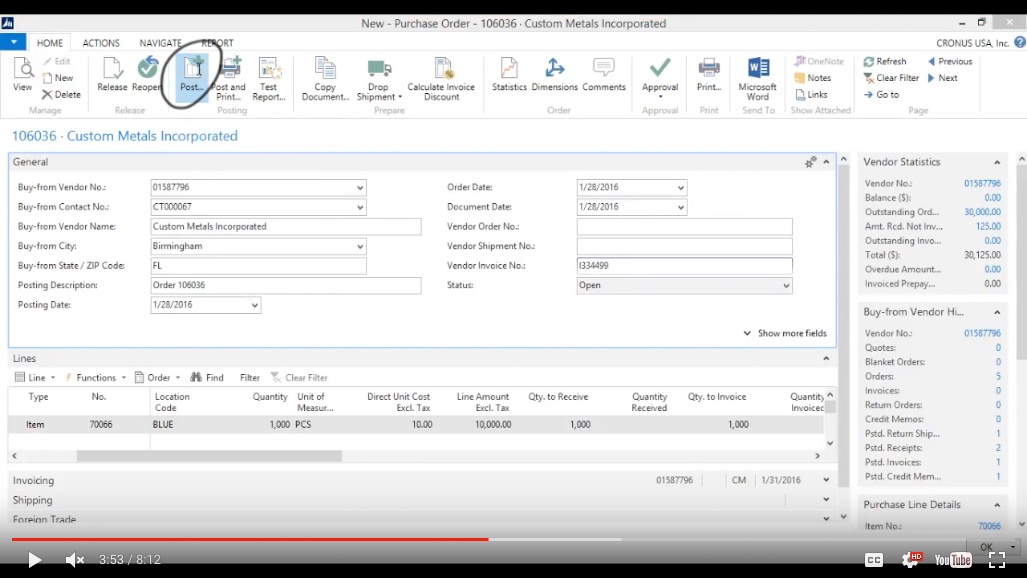The height and width of the screenshot is (578, 1027).
Task: Click the video progress bar
Action: [x=489, y=539]
